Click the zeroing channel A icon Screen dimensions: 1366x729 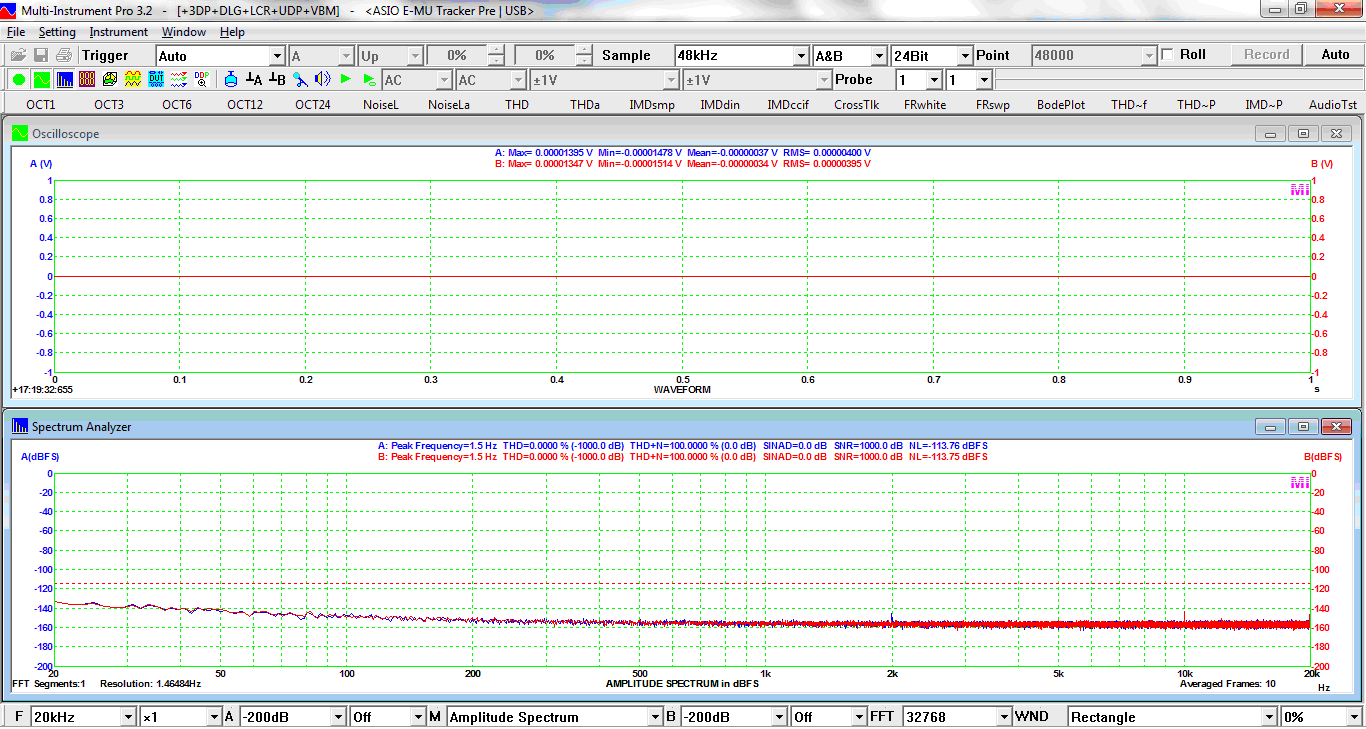point(254,79)
